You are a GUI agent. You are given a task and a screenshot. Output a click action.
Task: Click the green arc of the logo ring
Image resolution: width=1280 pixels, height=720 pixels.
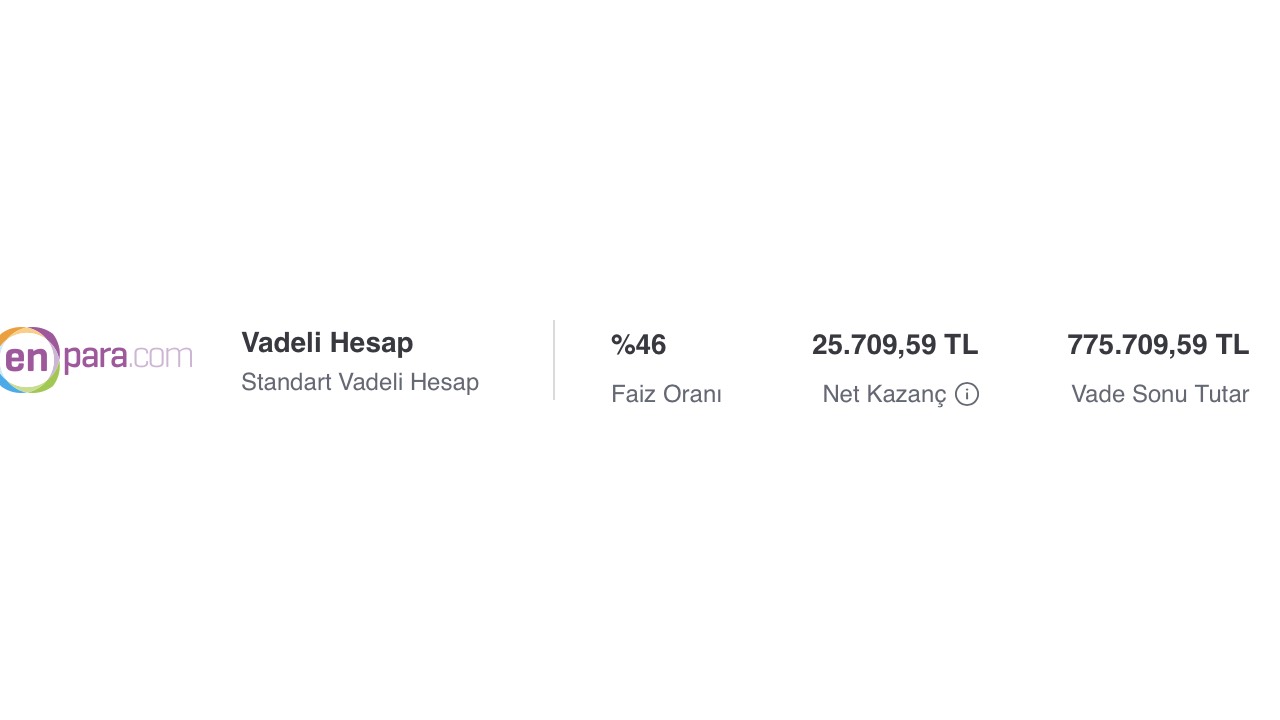(x=48, y=380)
